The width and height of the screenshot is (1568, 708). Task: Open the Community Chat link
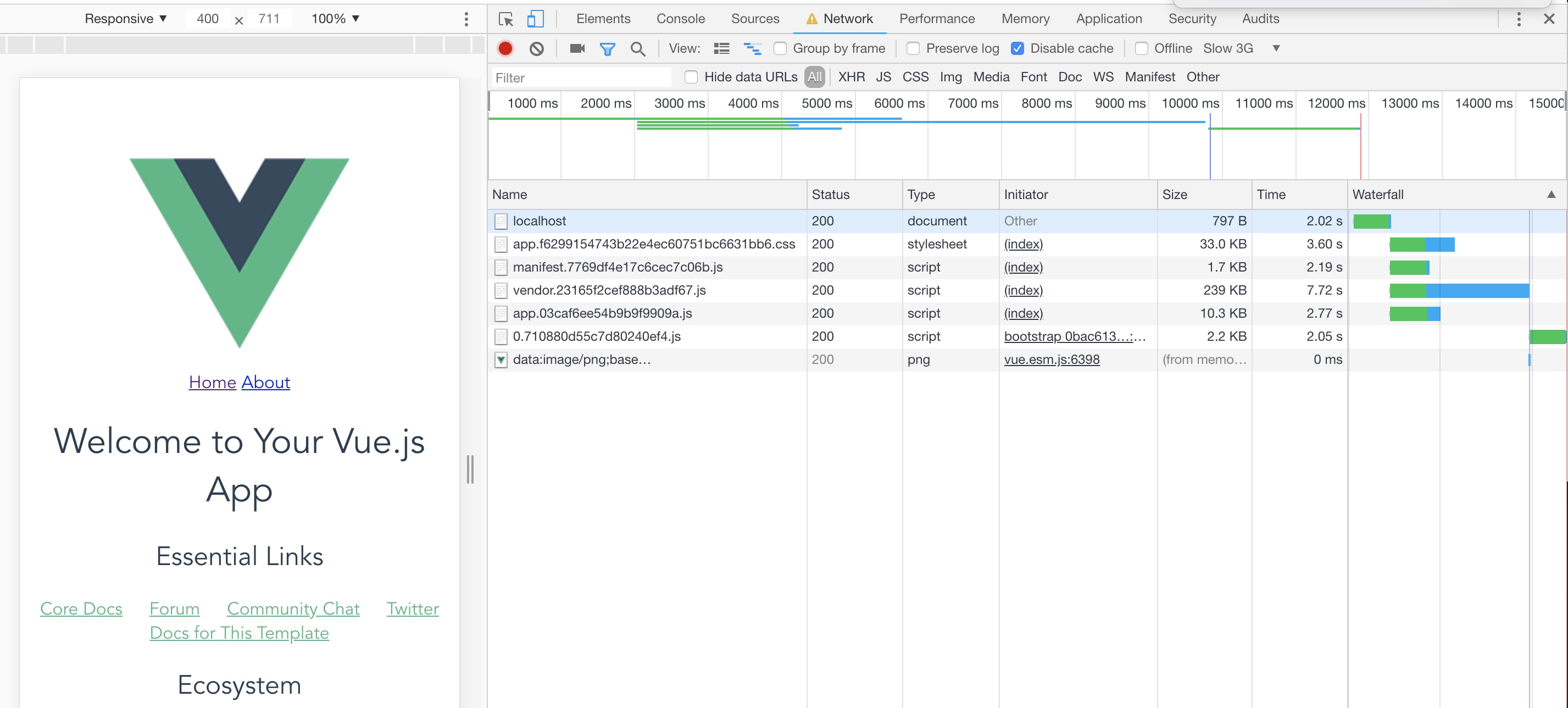coord(293,609)
